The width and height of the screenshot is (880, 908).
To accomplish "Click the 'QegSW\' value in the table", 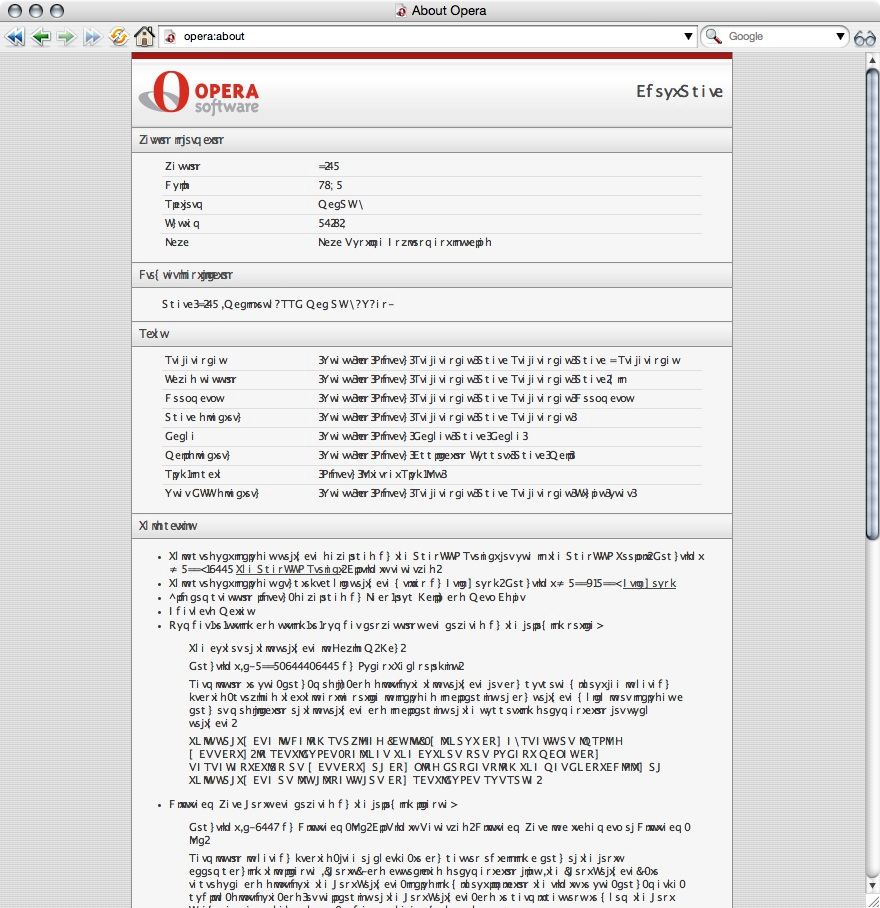I will point(340,204).
